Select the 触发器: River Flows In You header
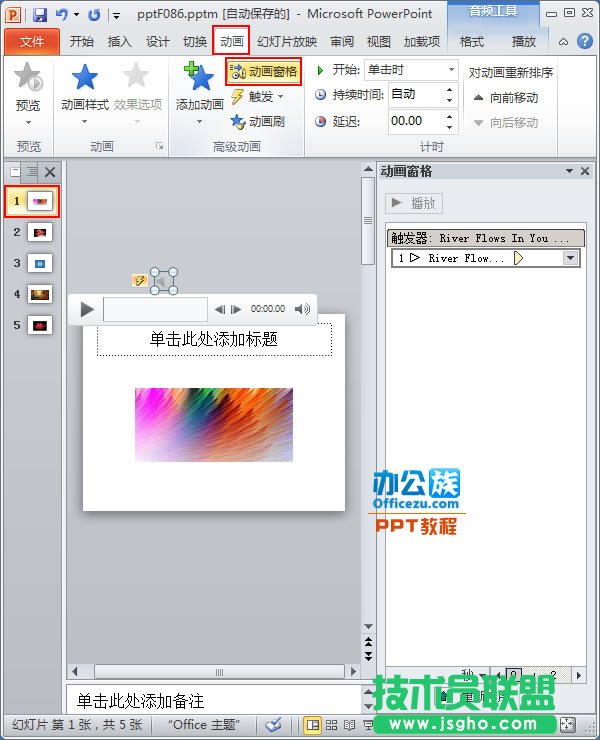The image size is (600, 740). (x=485, y=238)
